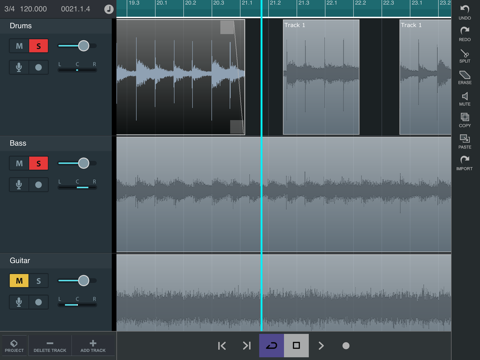
Task: Click the stop button
Action: [296, 346]
